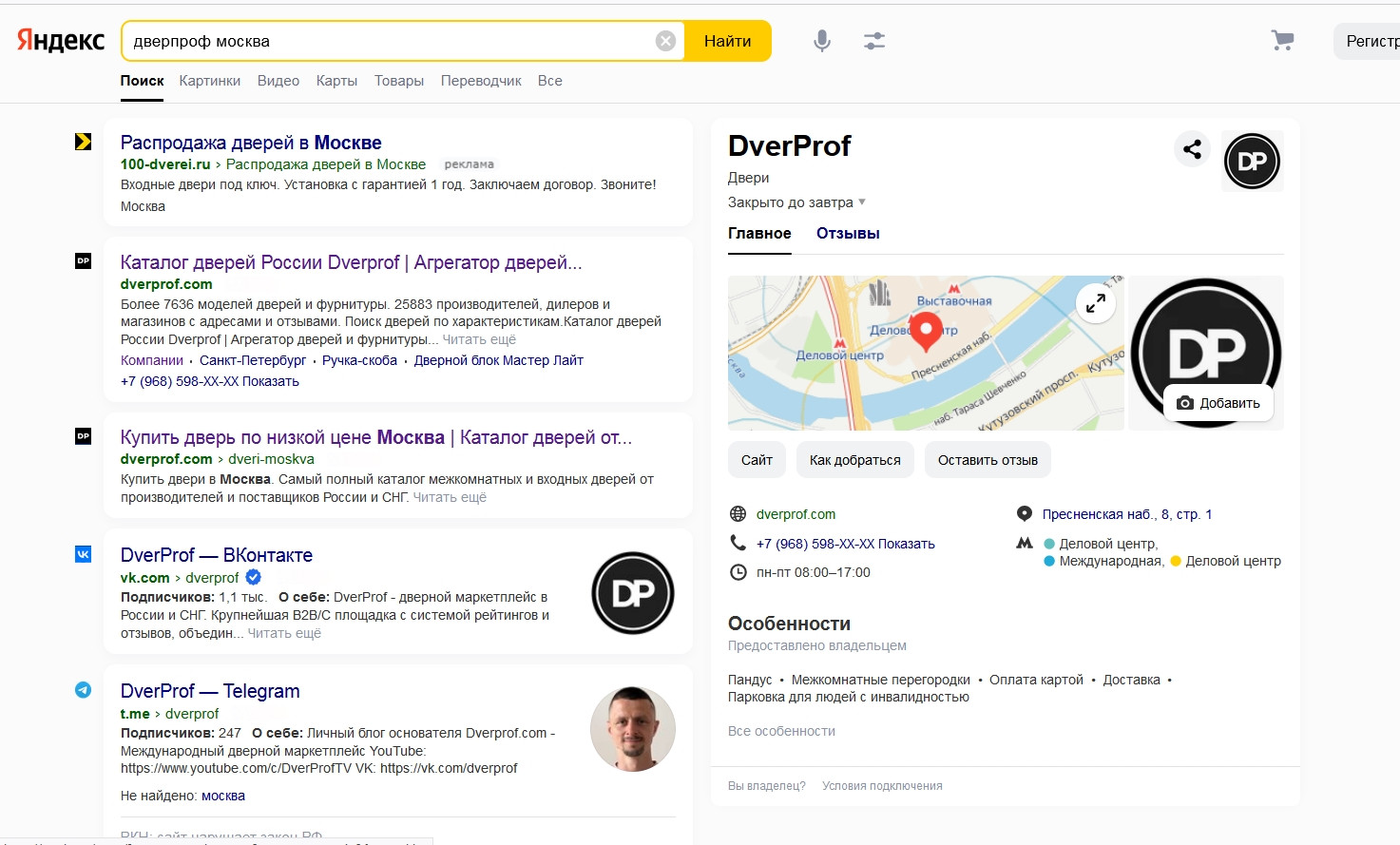Open the Карты tab
The image size is (1400, 845).
click(336, 81)
